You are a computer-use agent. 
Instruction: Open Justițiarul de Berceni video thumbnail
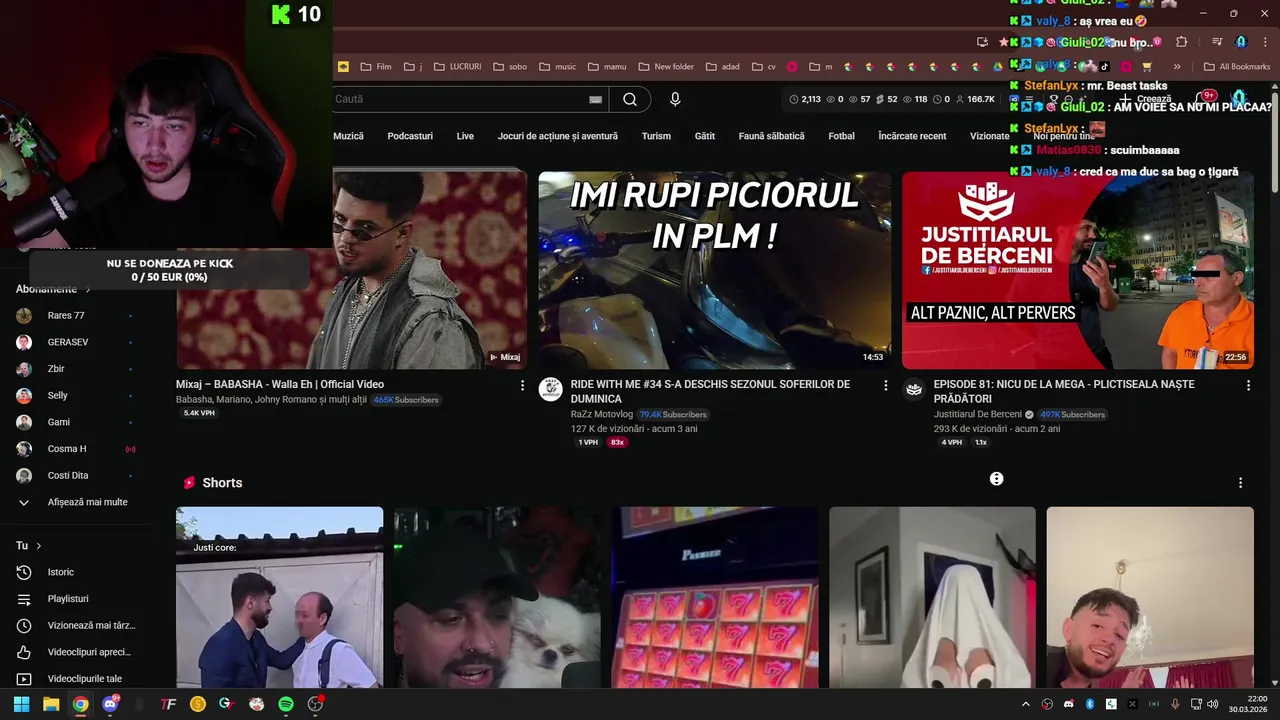(x=1077, y=270)
